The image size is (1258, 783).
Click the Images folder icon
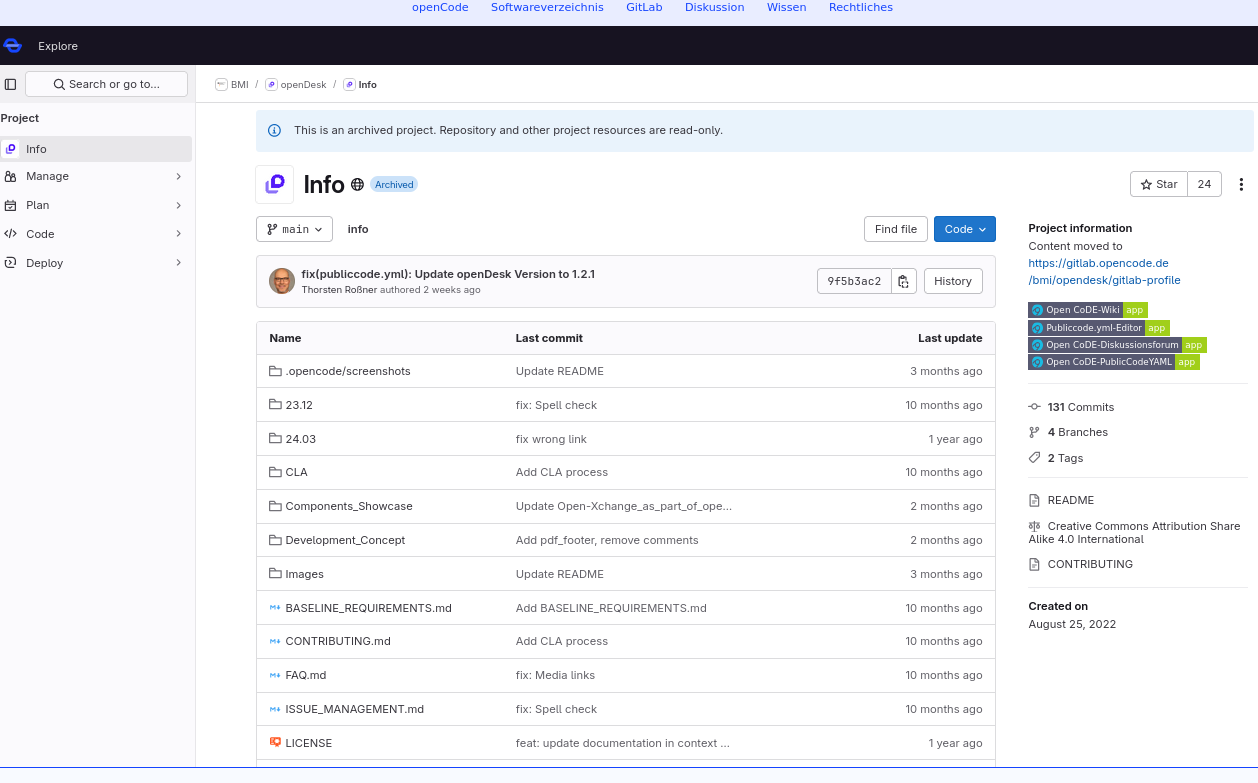coord(275,574)
